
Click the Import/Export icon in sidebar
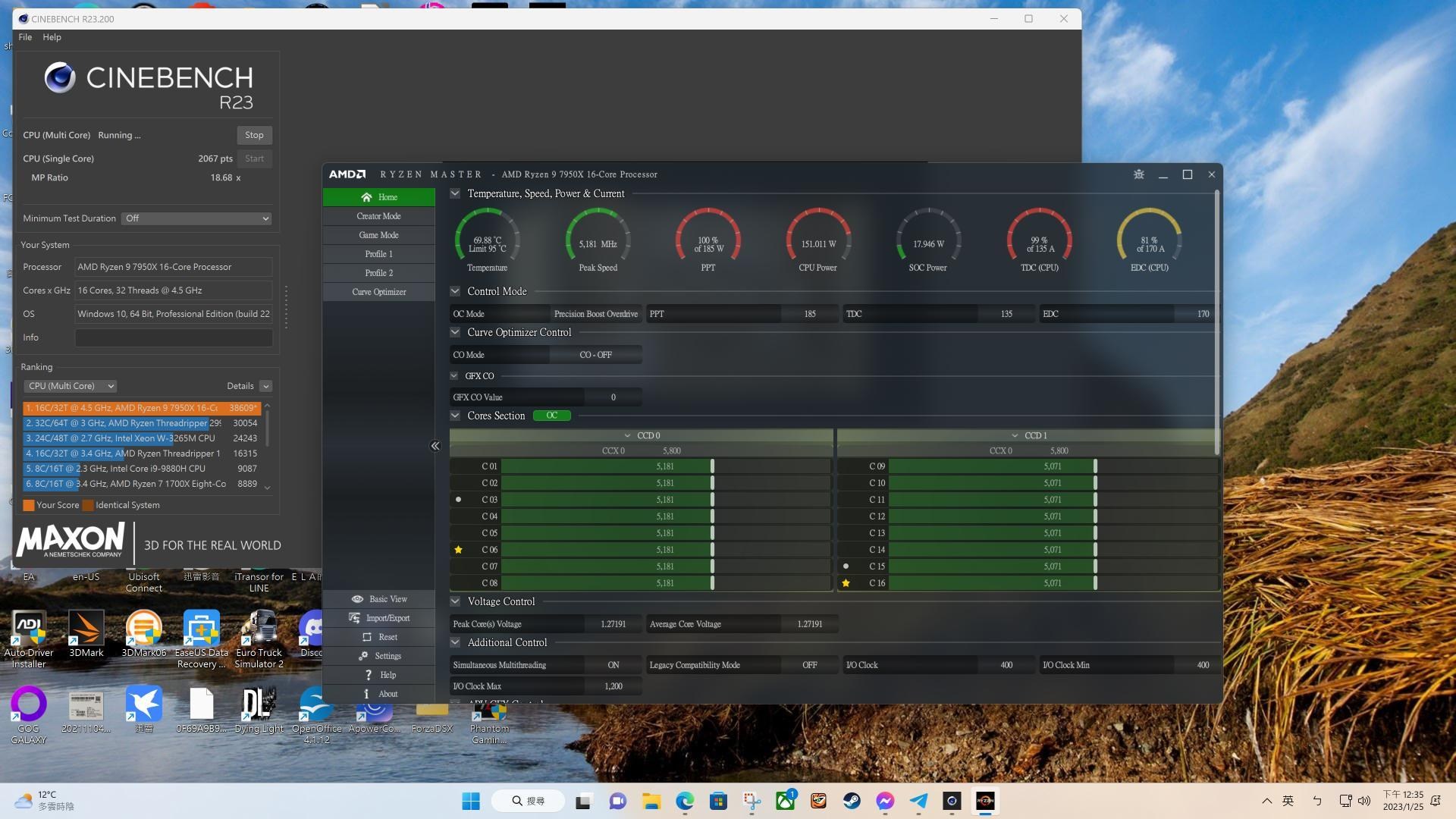point(354,618)
